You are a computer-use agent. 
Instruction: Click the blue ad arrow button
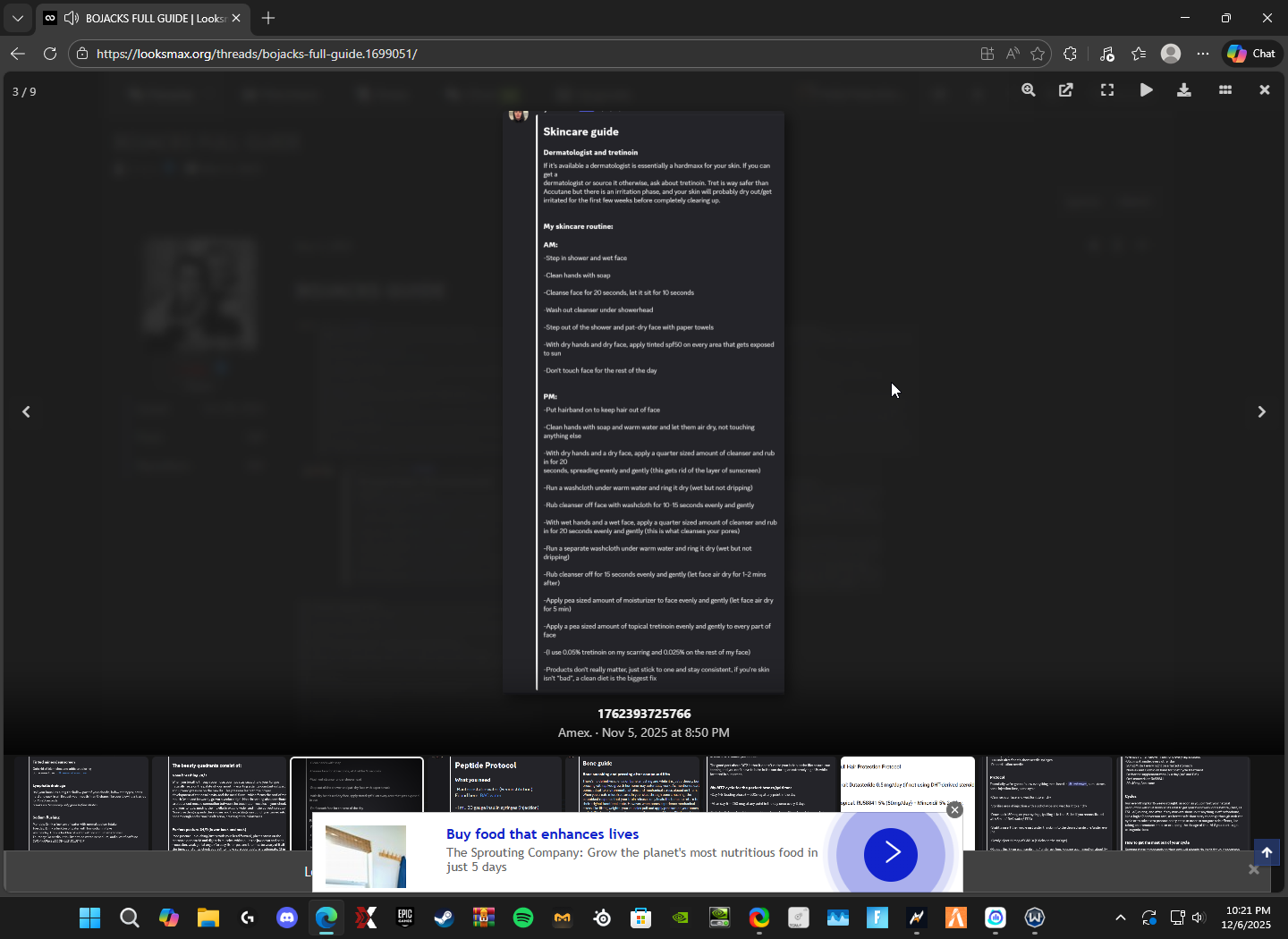tap(890, 853)
